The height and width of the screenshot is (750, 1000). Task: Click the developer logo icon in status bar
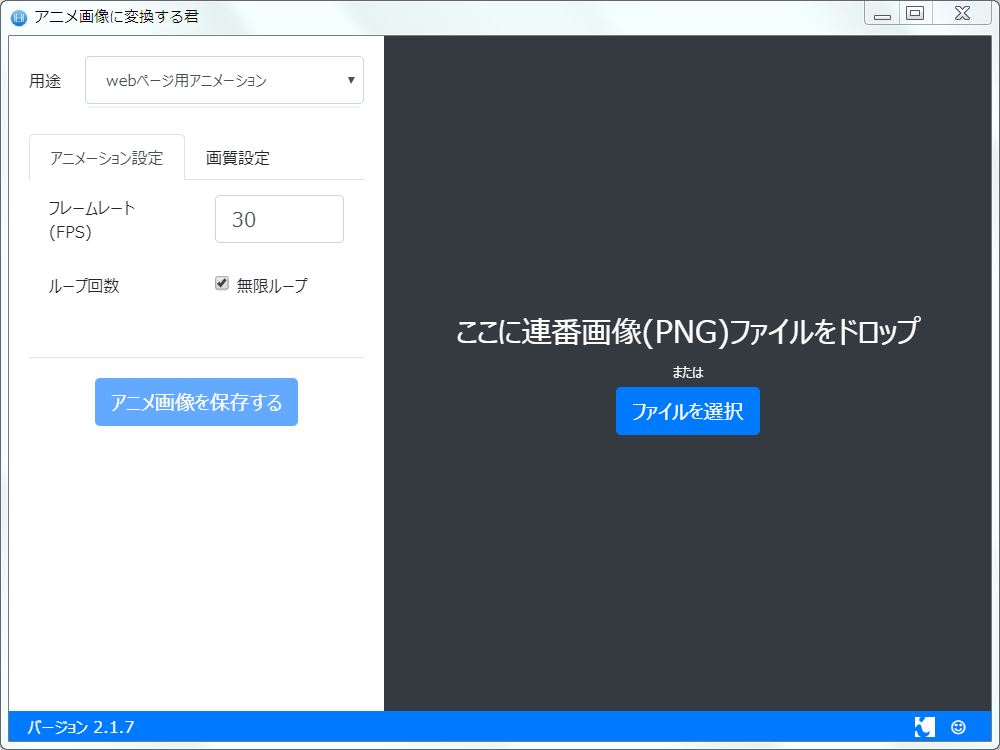pos(924,727)
